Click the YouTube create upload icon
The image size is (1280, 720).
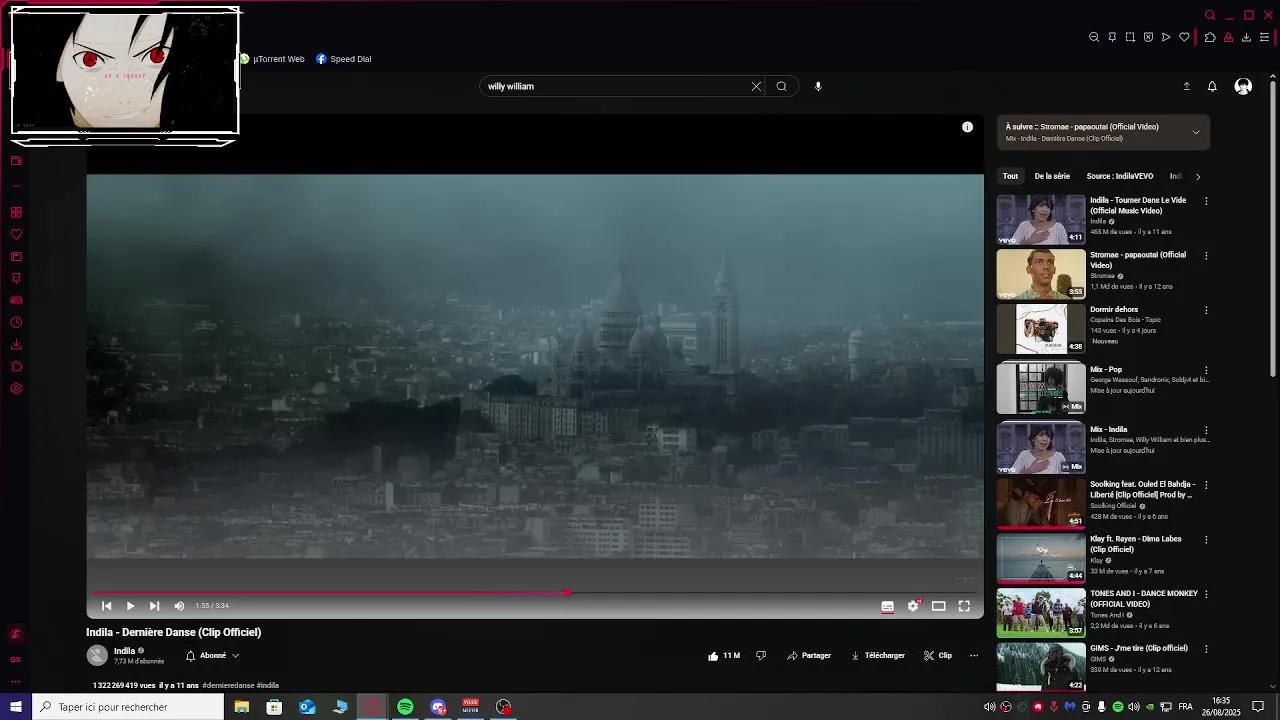click(x=1187, y=86)
